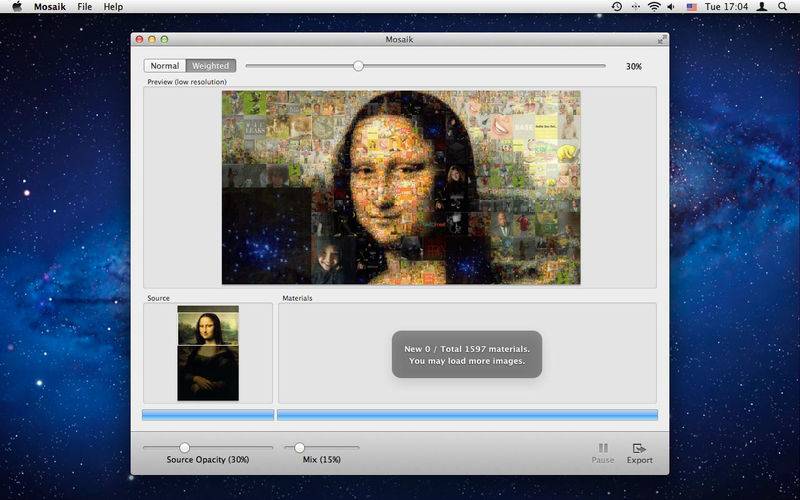Screen dimensions: 800x500
Task: Open the File menu
Action: tap(84, 7)
